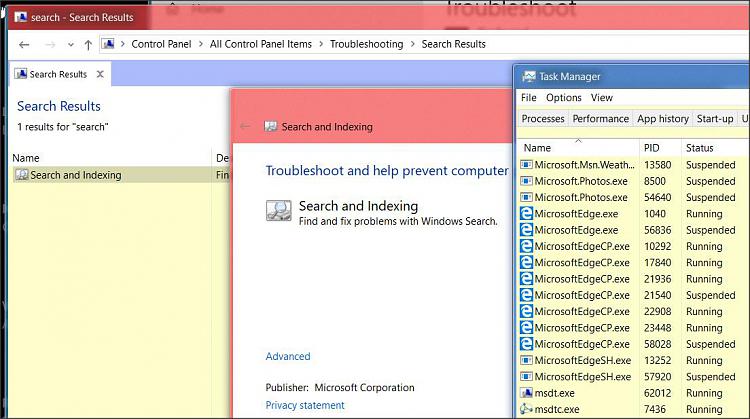This screenshot has height=419, width=750.
Task: Click the Search and Indexing result icon
Action: (22, 175)
